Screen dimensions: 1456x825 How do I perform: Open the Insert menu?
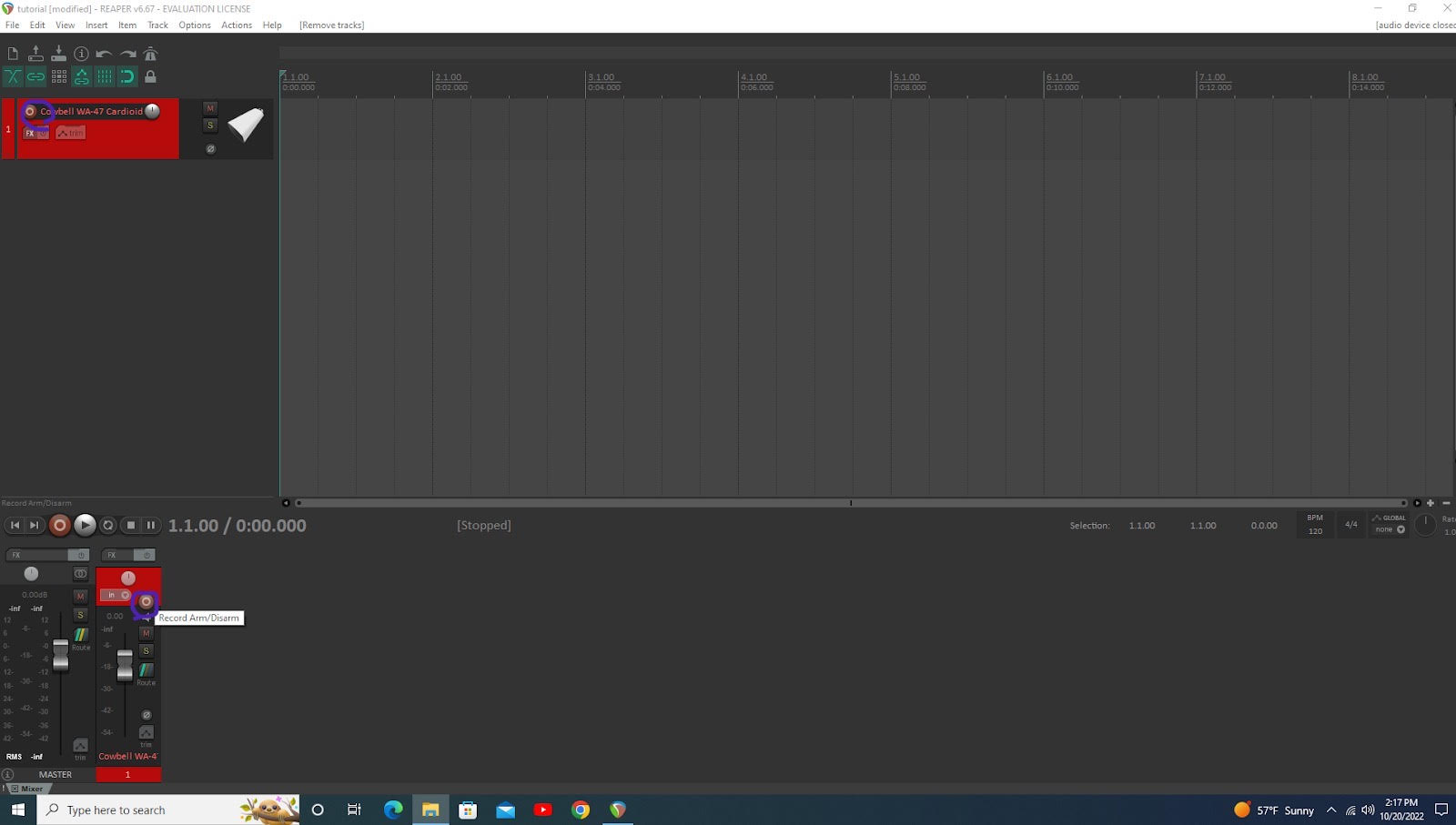(x=96, y=25)
